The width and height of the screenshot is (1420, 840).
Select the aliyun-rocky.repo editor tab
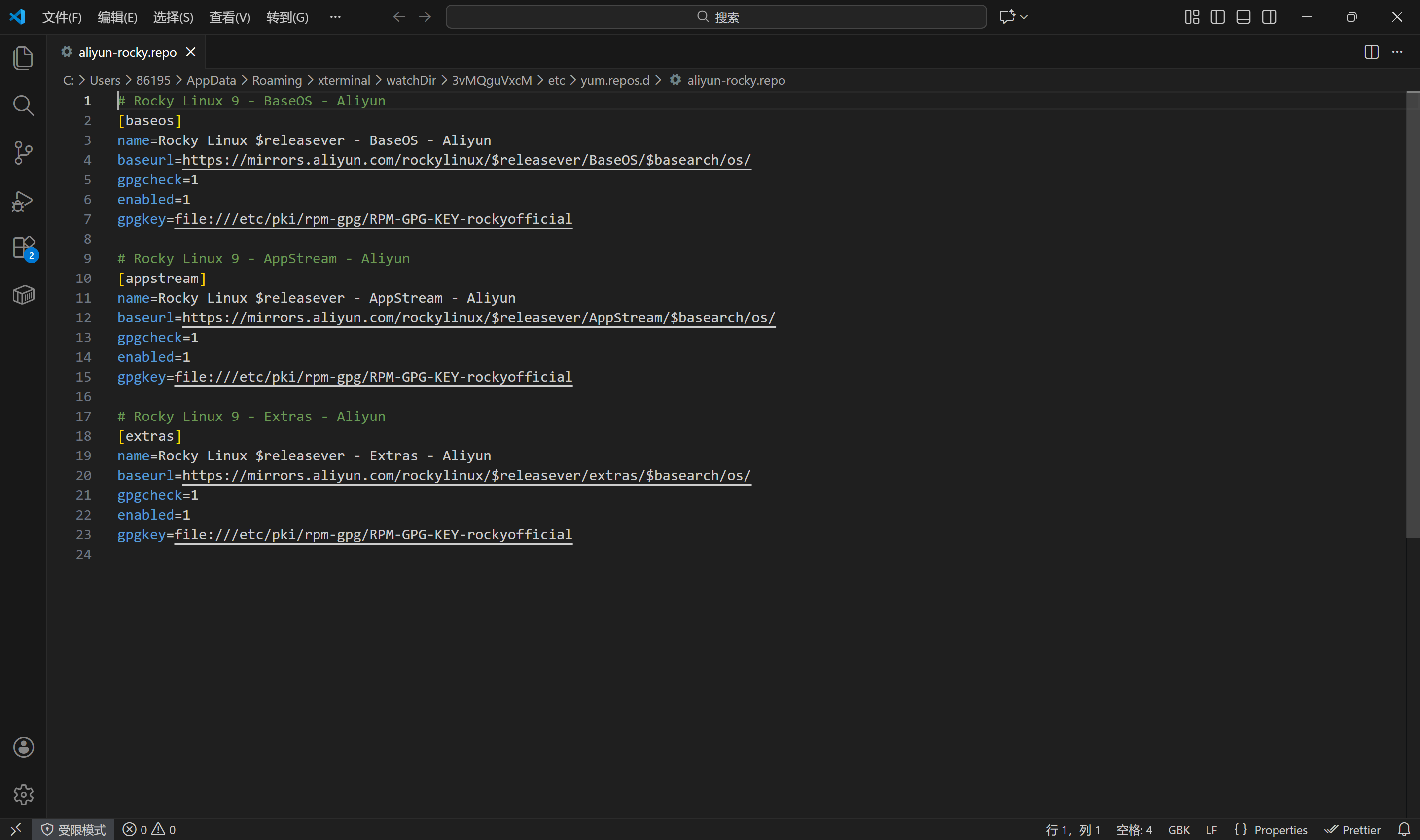point(127,52)
